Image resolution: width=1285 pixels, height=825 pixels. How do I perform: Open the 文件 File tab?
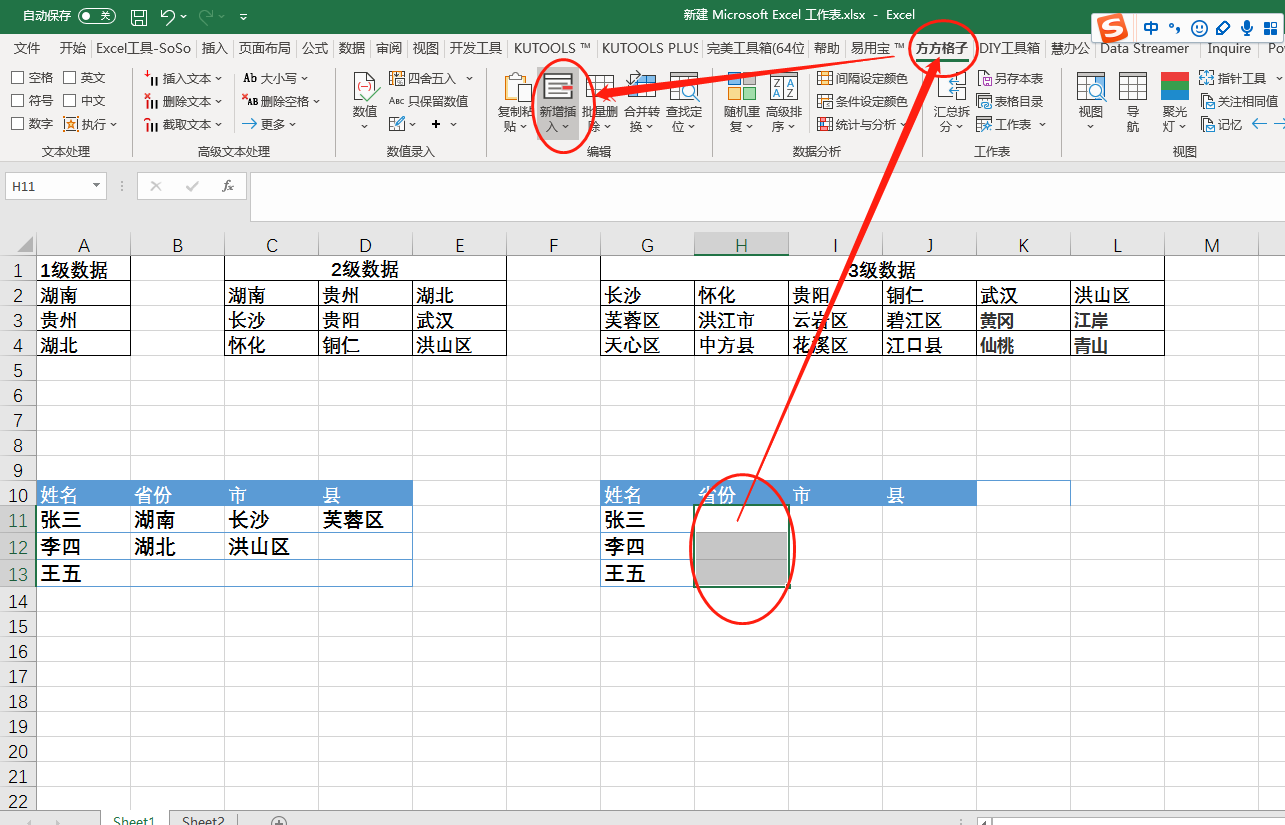click(27, 48)
